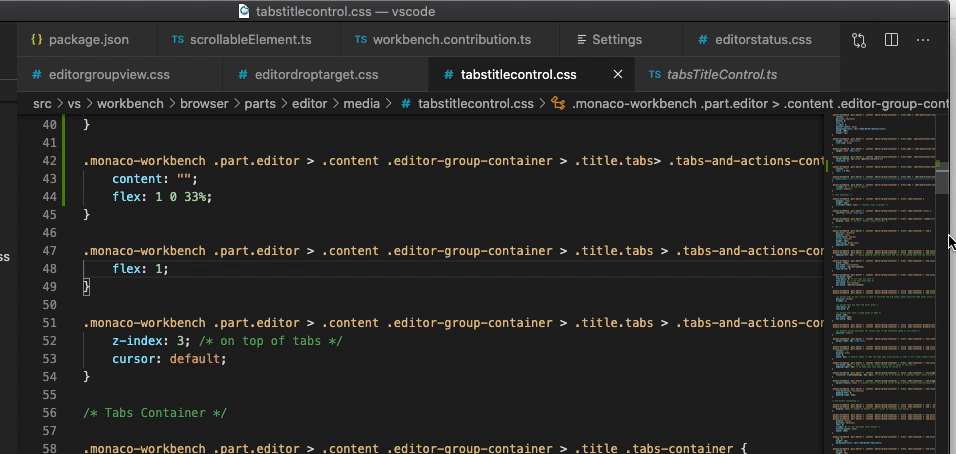This screenshot has height=454, width=956.
Task: Click the CSS hash icon in breadcrumbs
Action: 405,104
